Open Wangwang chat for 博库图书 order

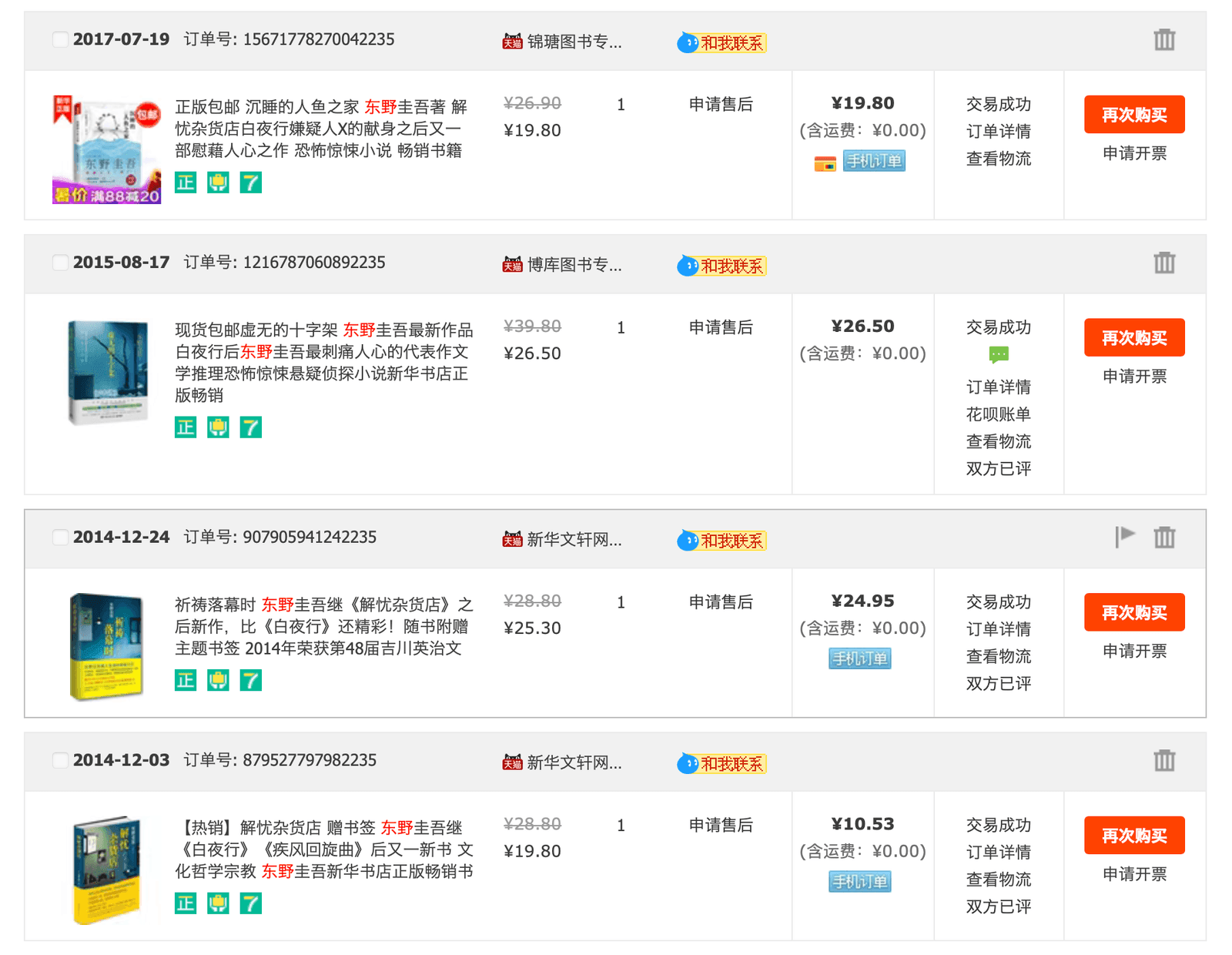(x=721, y=266)
